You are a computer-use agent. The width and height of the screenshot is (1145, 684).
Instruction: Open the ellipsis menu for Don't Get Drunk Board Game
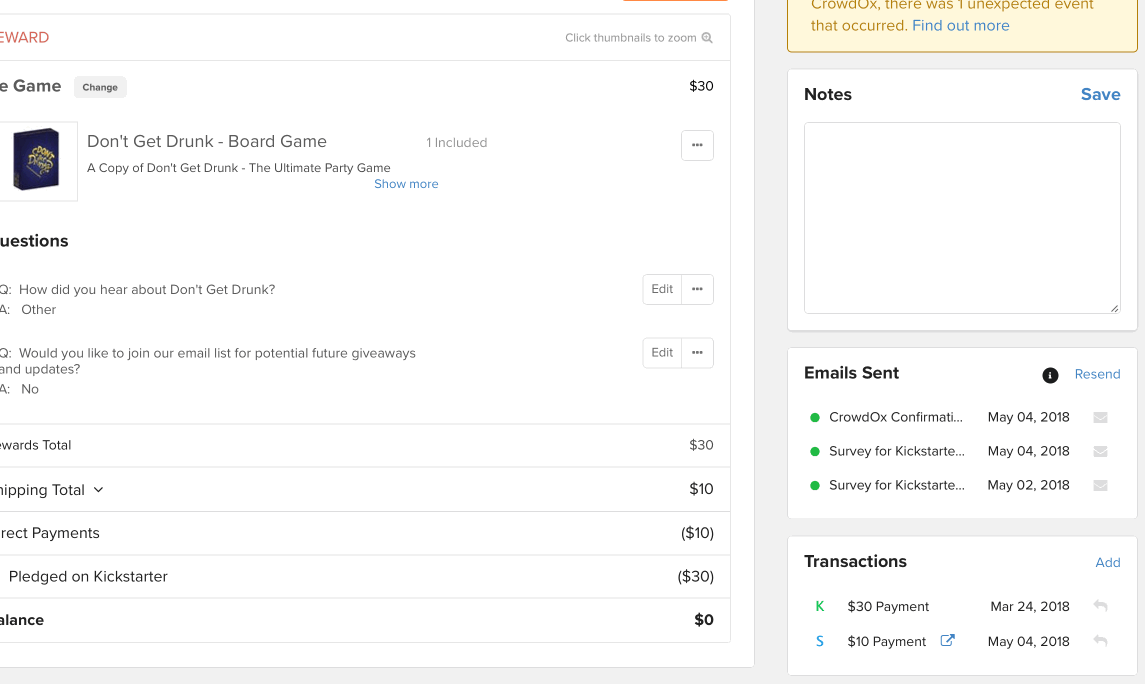point(697,145)
